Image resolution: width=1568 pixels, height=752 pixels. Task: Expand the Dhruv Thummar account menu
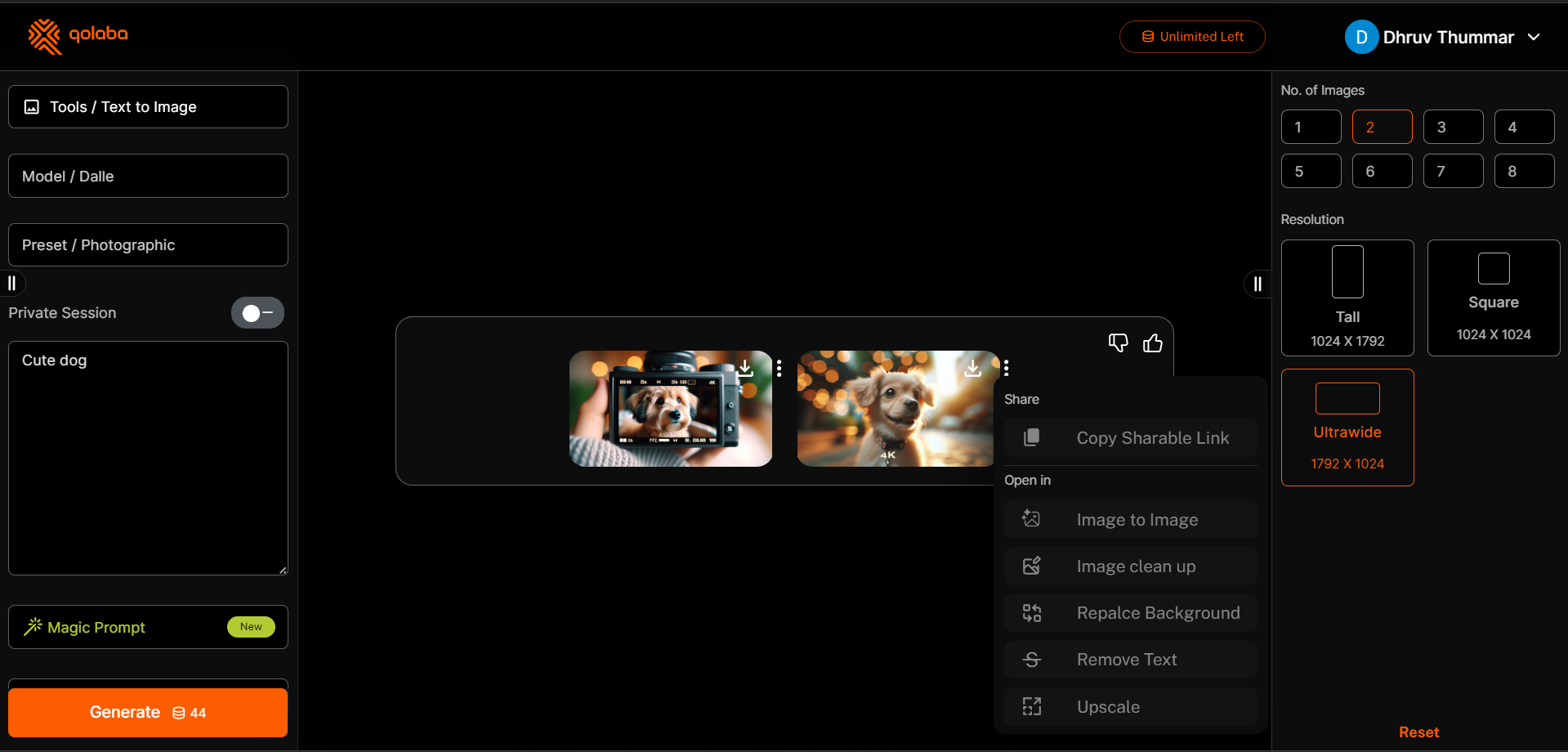1534,38
